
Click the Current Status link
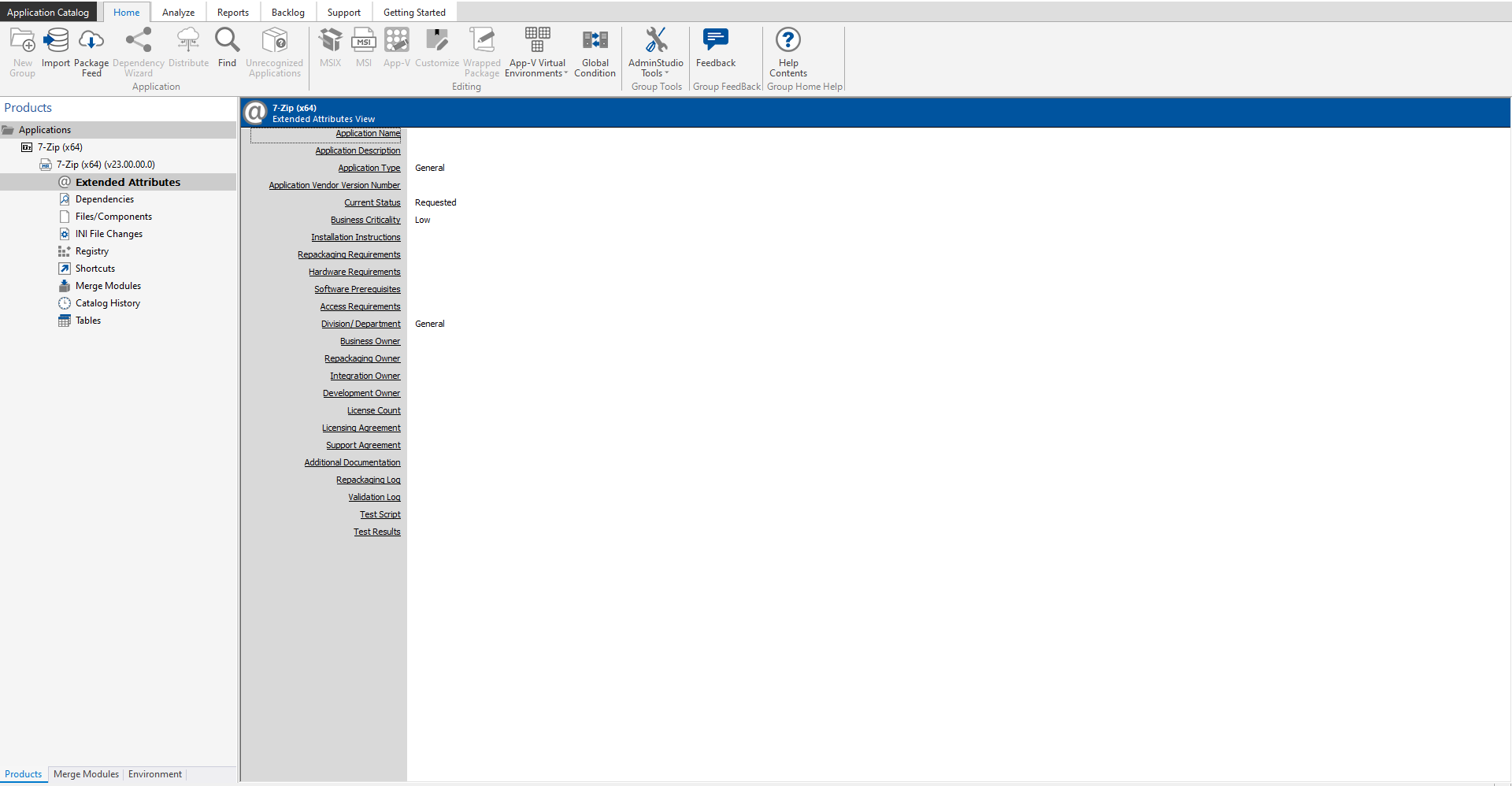[372, 203]
